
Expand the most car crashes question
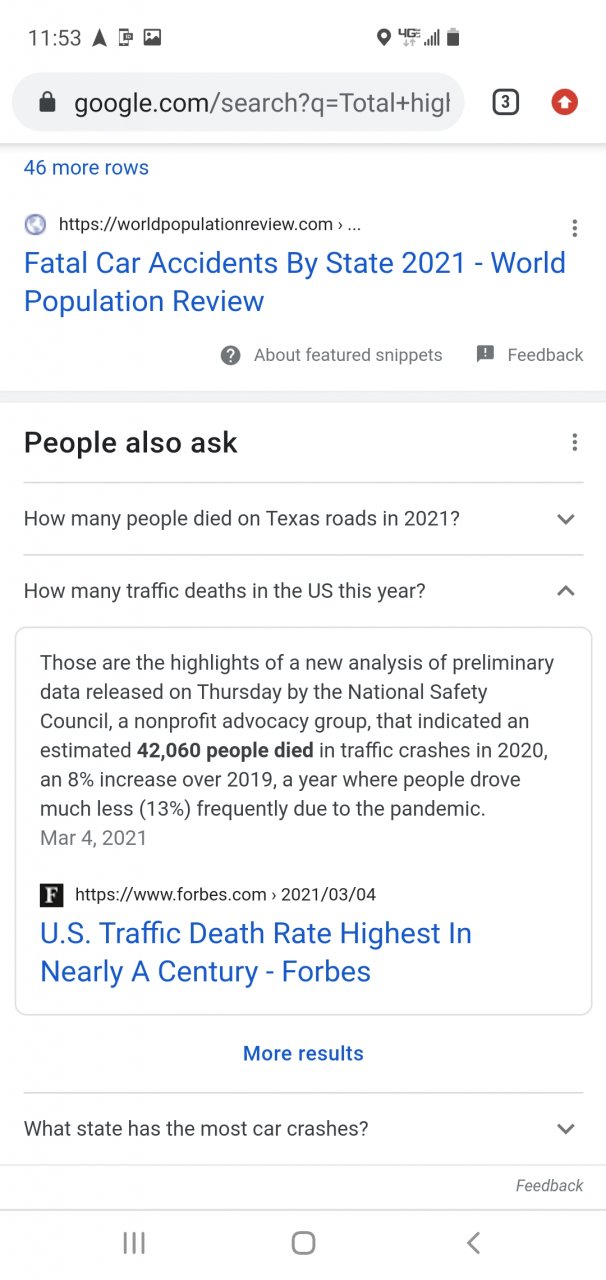[x=565, y=1129]
